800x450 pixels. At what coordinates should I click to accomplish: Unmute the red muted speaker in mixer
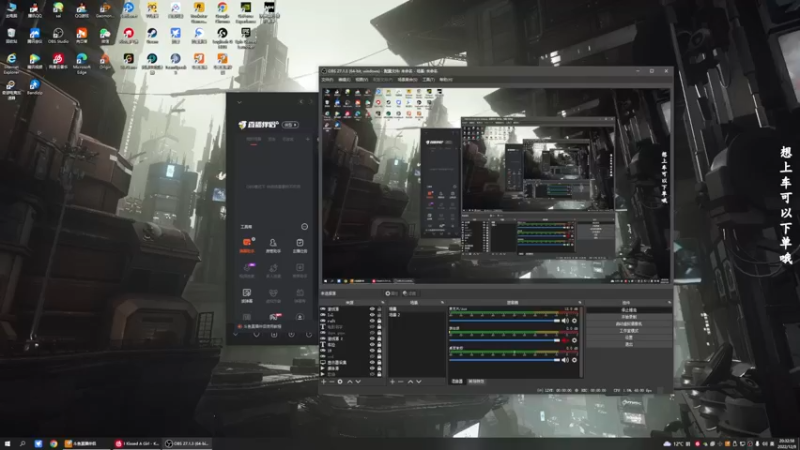coord(565,340)
